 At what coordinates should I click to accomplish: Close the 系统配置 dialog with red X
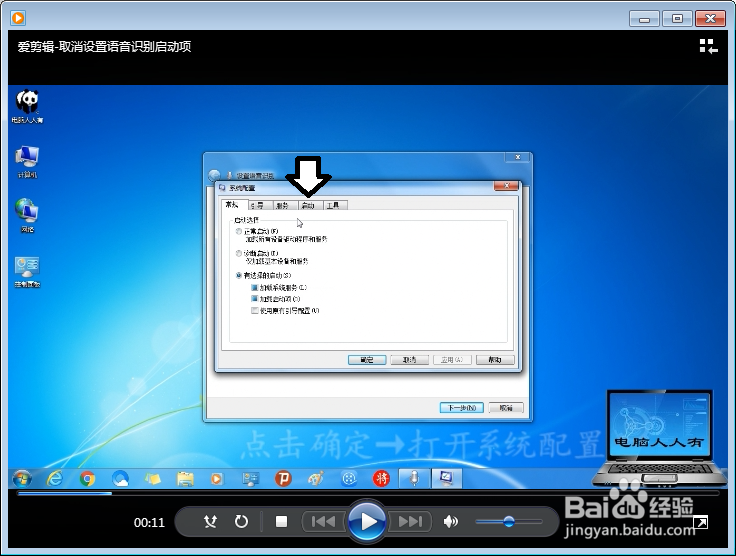pos(506,186)
